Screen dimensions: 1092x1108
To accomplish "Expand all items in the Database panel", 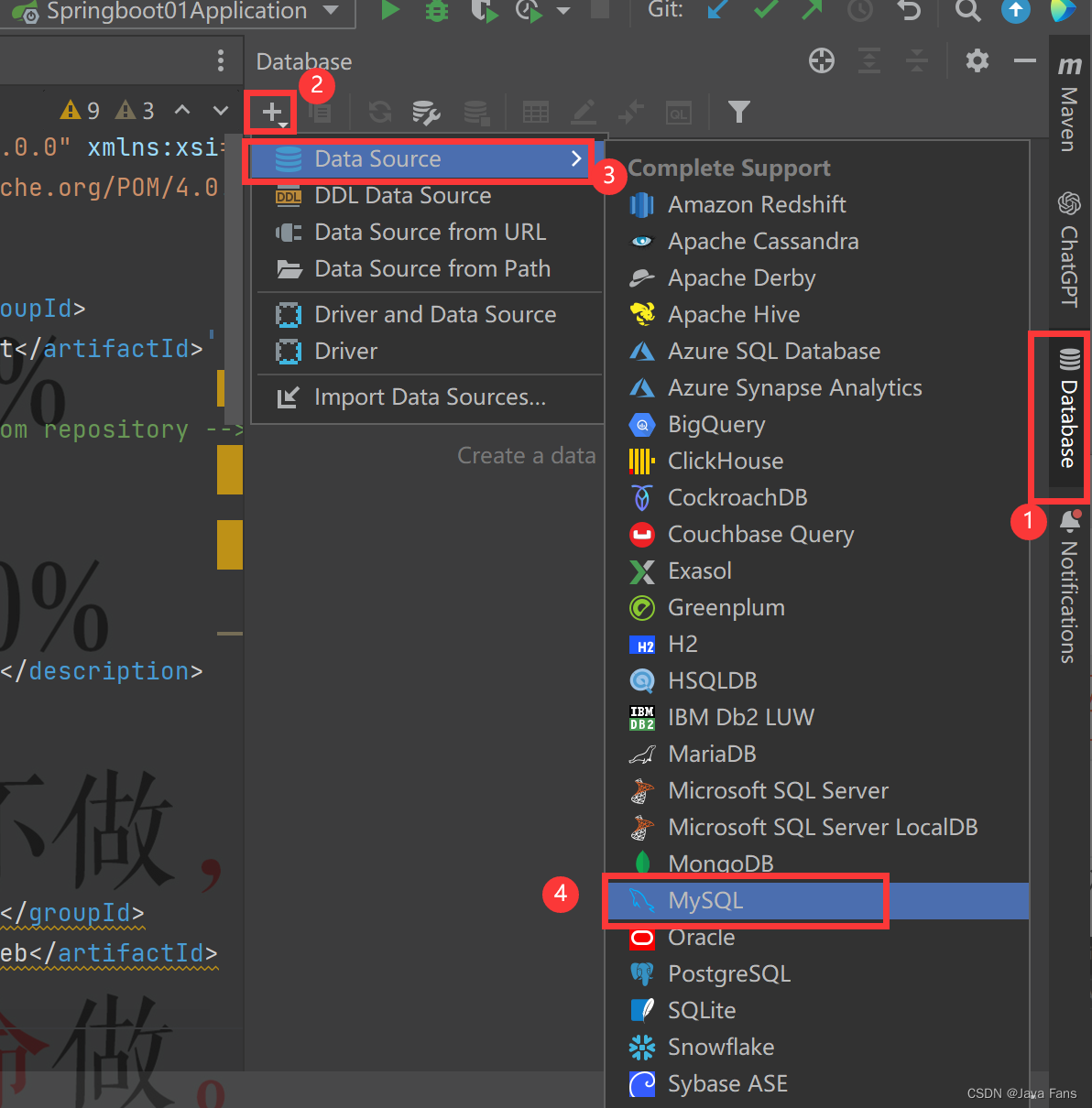I will (869, 61).
